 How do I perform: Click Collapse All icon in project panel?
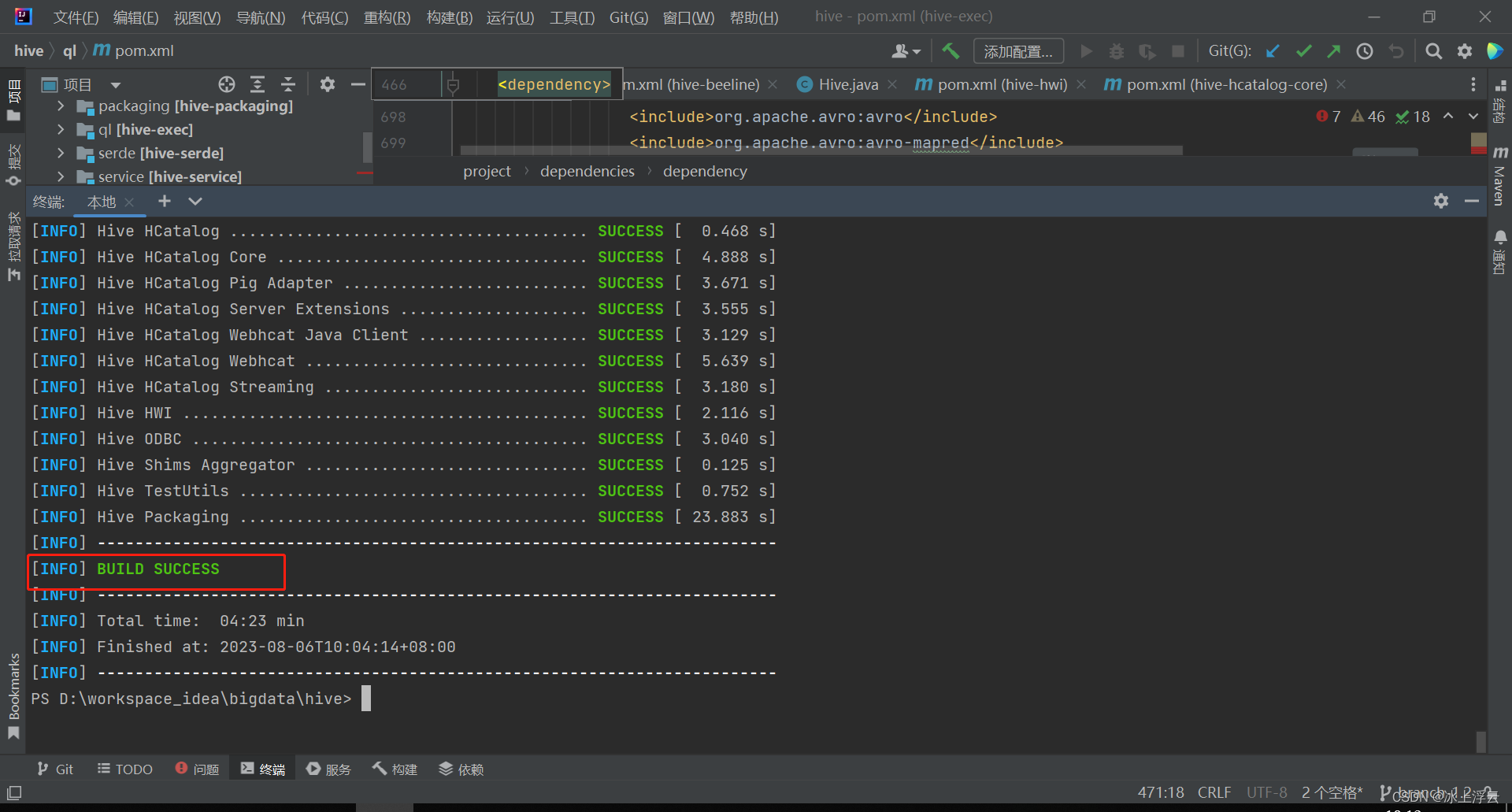[x=288, y=84]
